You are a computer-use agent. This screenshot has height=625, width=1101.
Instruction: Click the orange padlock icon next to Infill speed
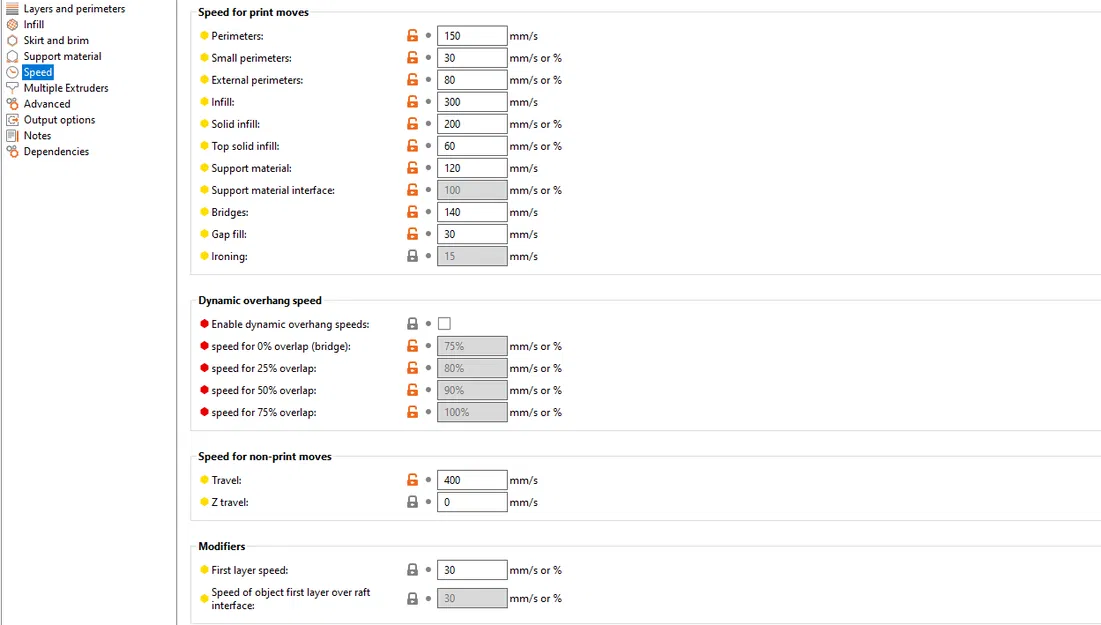tap(412, 102)
